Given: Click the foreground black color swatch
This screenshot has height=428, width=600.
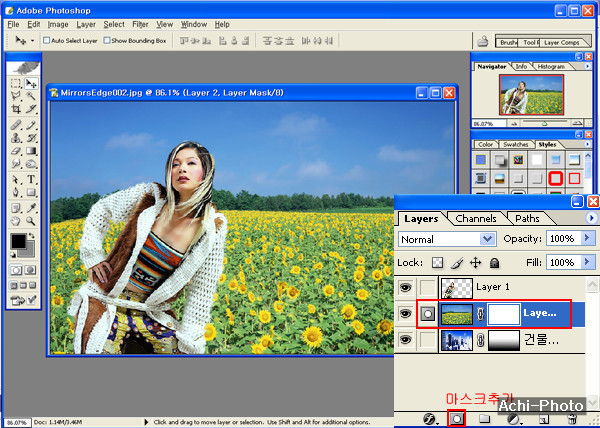Looking at the screenshot, I should click(x=18, y=242).
